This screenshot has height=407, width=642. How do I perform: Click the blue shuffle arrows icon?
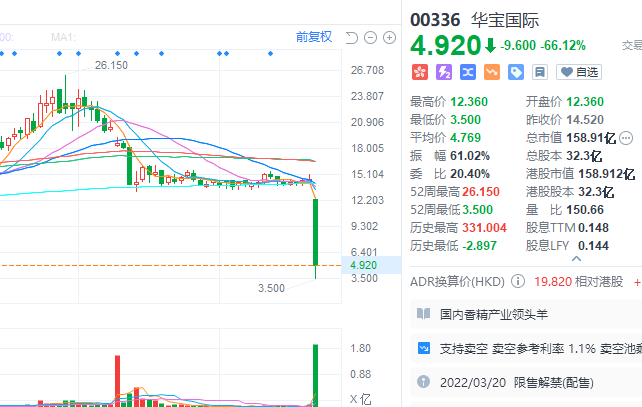pos(467,72)
